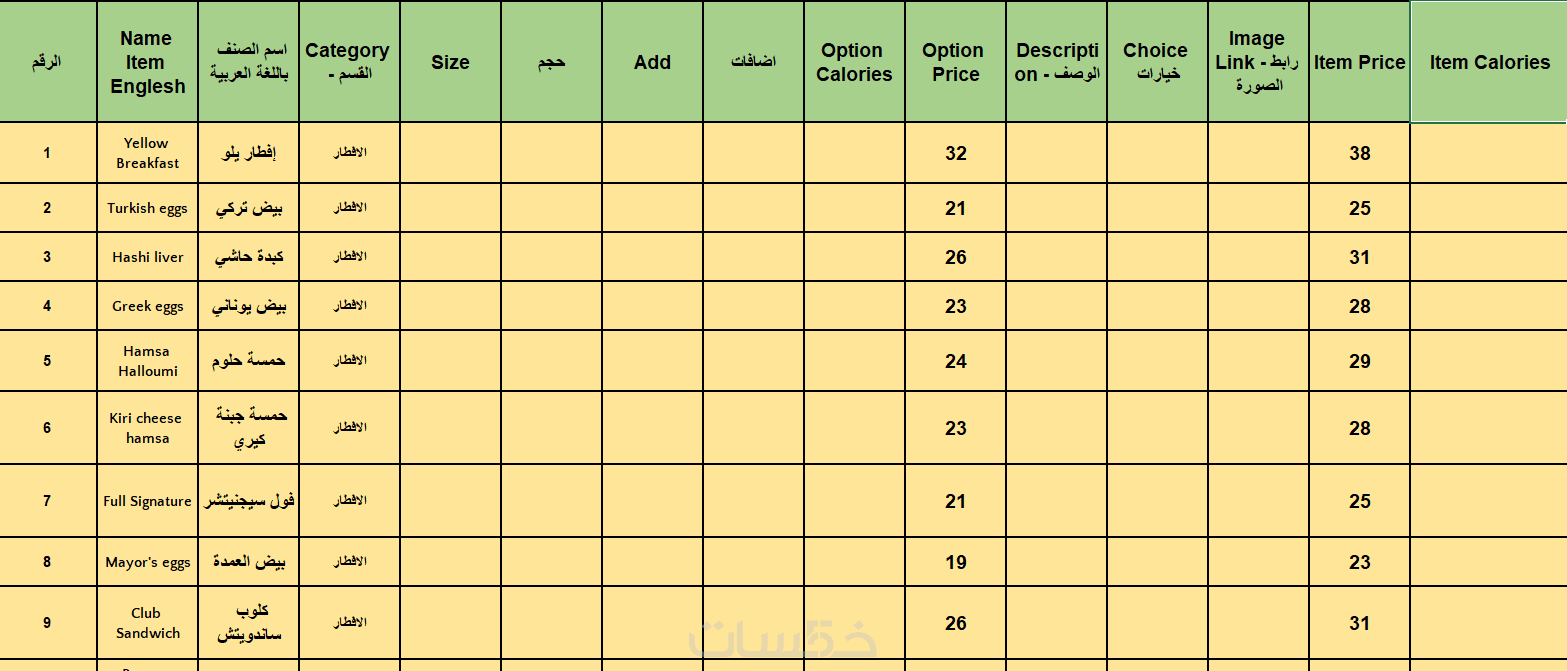Viewport: 1567px width, 671px height.
Task: Select the Option Price header cell
Action: click(954, 62)
